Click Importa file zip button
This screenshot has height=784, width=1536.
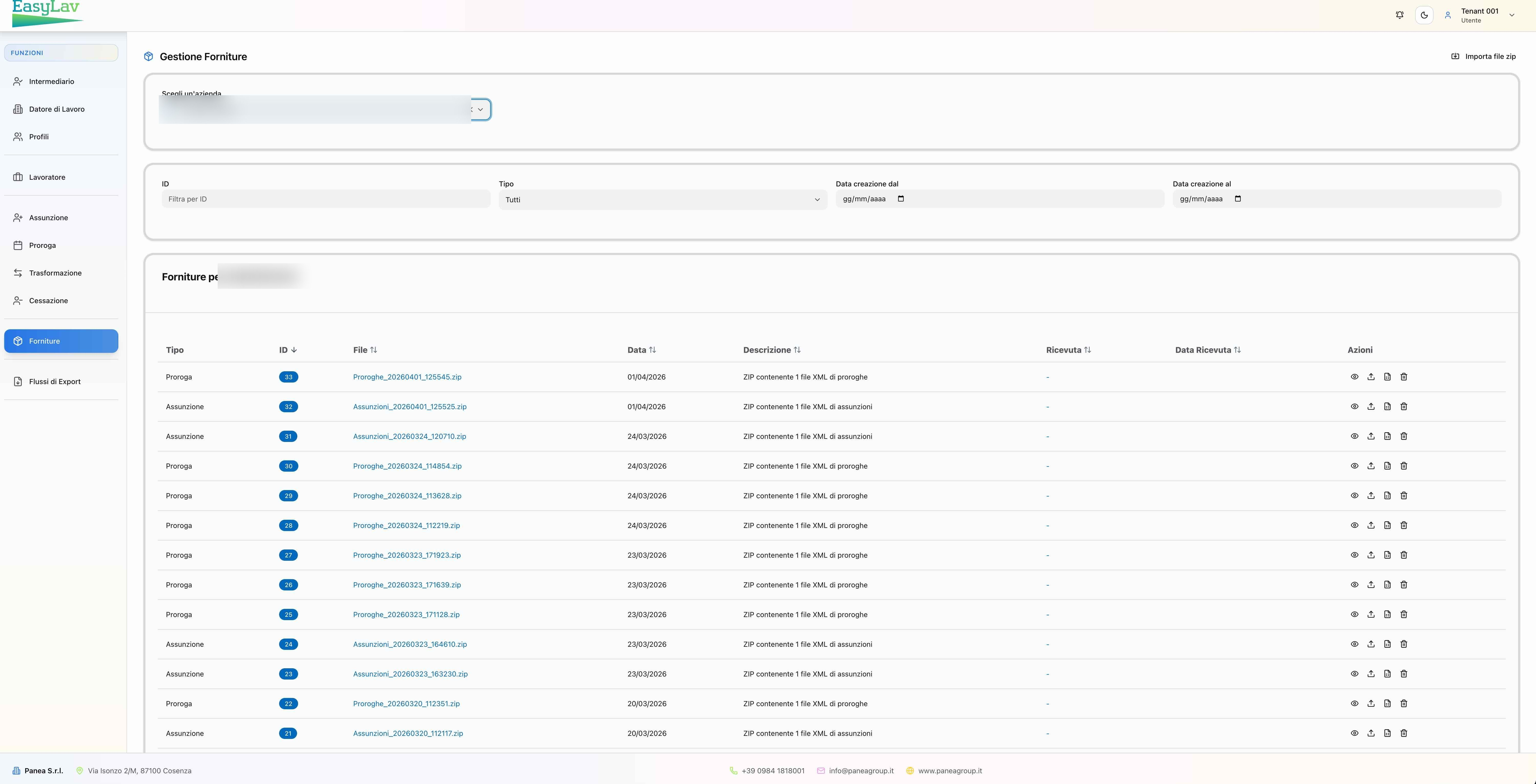1483,57
